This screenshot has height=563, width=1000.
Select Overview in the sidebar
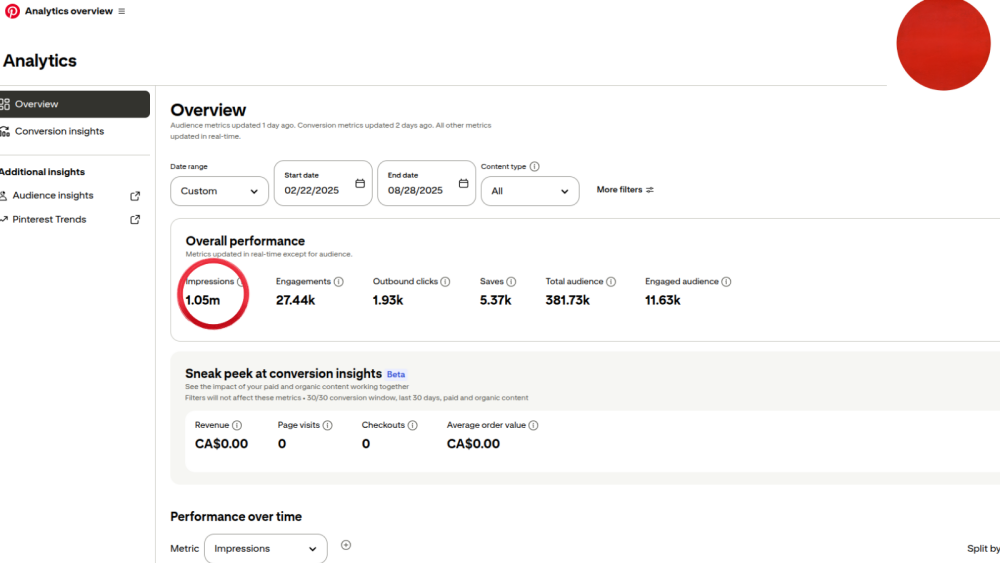[74, 104]
